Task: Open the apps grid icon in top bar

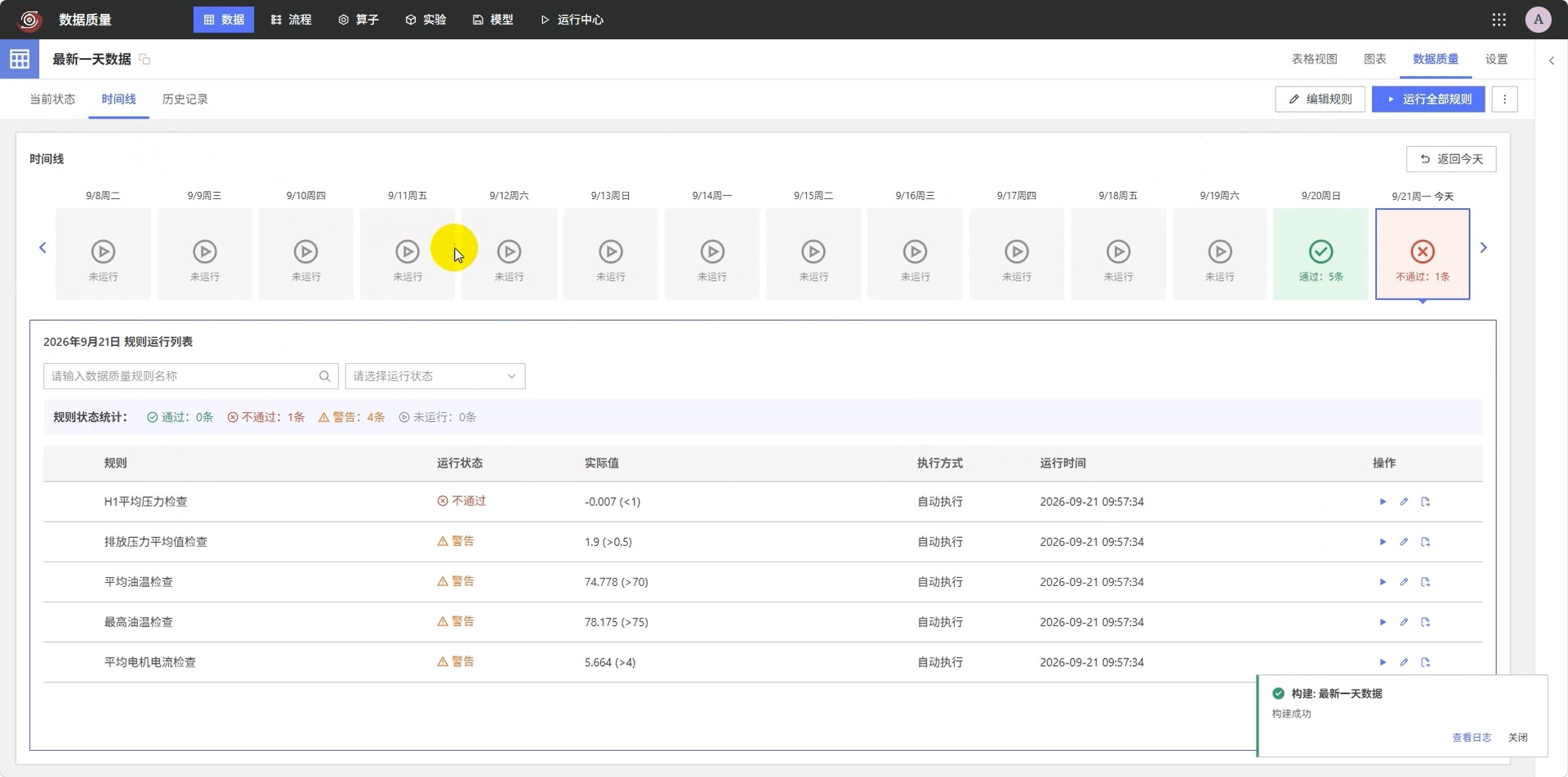Action: (1499, 20)
